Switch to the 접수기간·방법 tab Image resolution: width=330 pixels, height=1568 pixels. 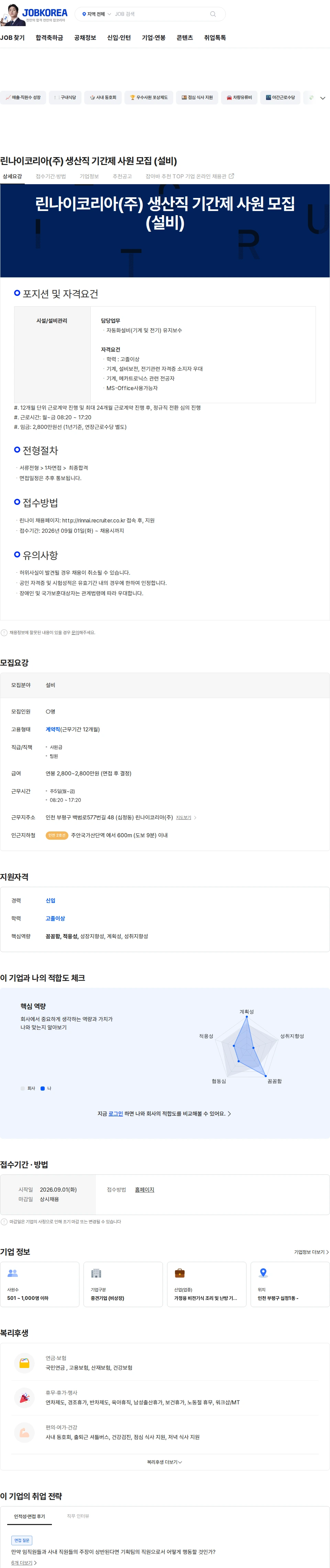pyautogui.click(x=51, y=177)
